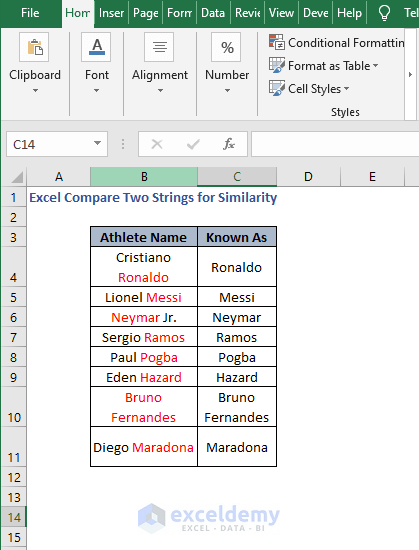
Task: Switch to the Home tab
Action: click(77, 13)
